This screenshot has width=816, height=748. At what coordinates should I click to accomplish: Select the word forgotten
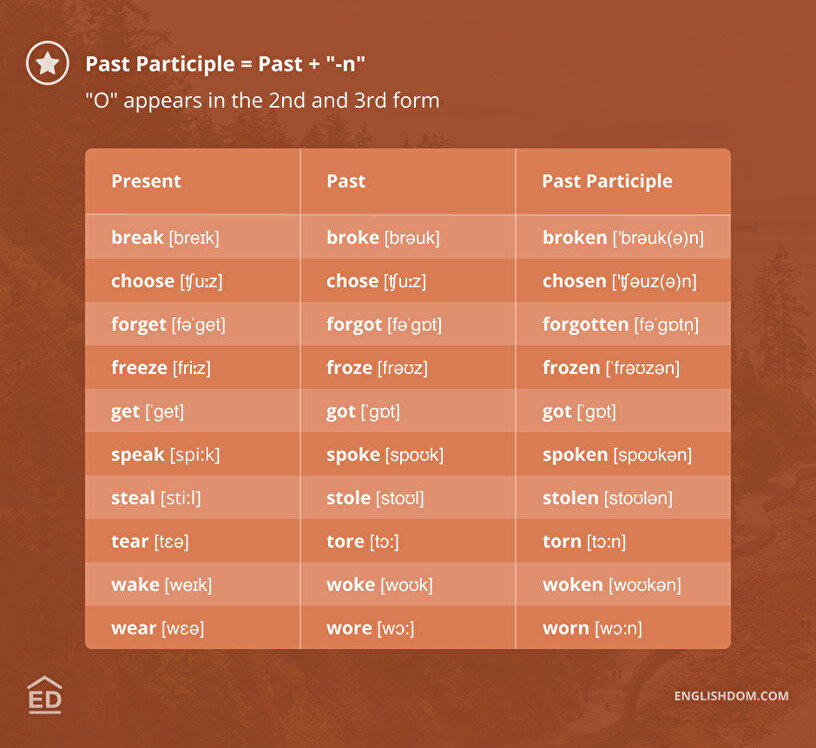pos(585,325)
